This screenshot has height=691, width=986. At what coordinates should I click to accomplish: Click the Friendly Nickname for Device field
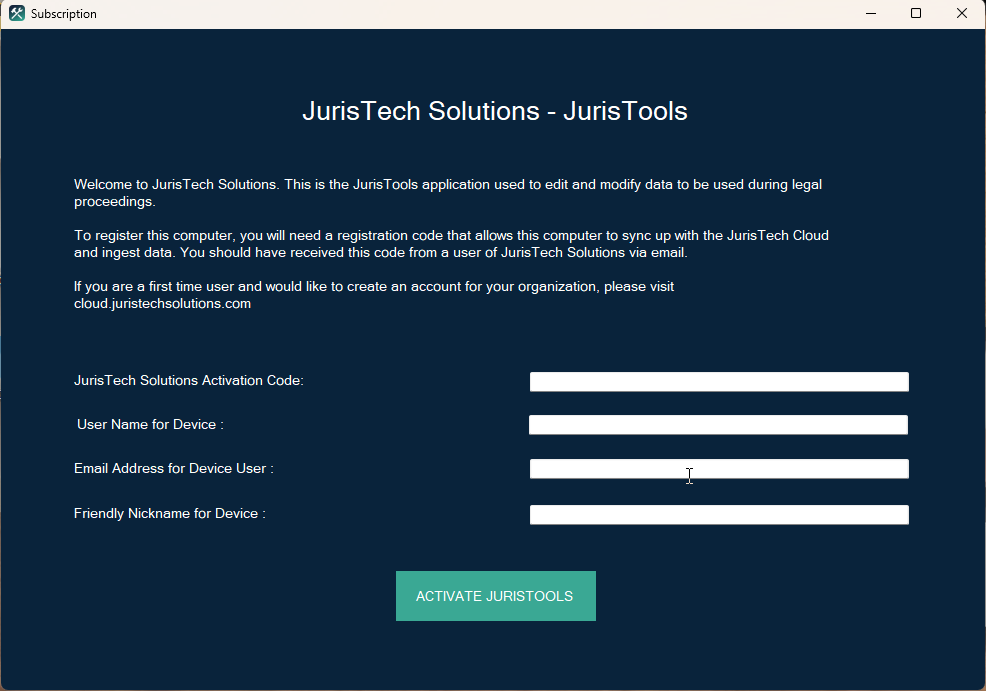(x=719, y=515)
